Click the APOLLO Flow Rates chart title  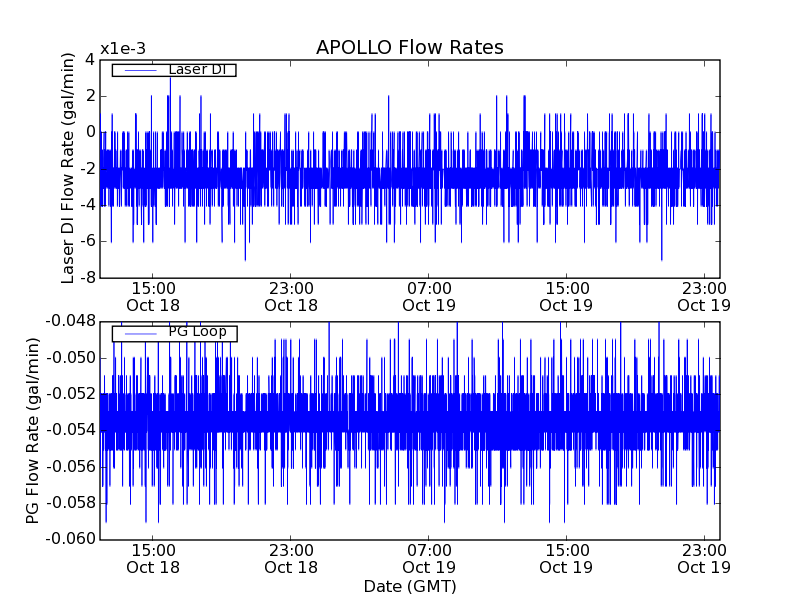(409, 48)
